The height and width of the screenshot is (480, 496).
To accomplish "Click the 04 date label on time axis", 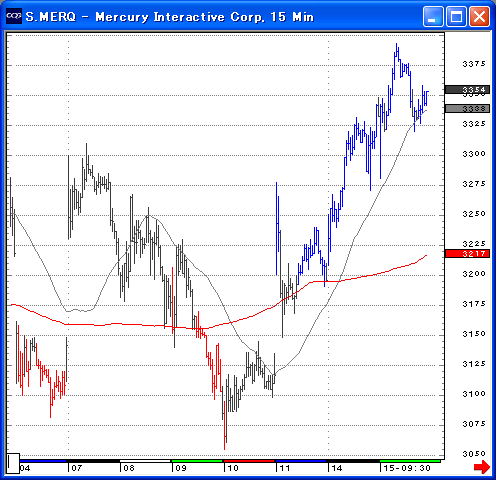I will point(25,468).
